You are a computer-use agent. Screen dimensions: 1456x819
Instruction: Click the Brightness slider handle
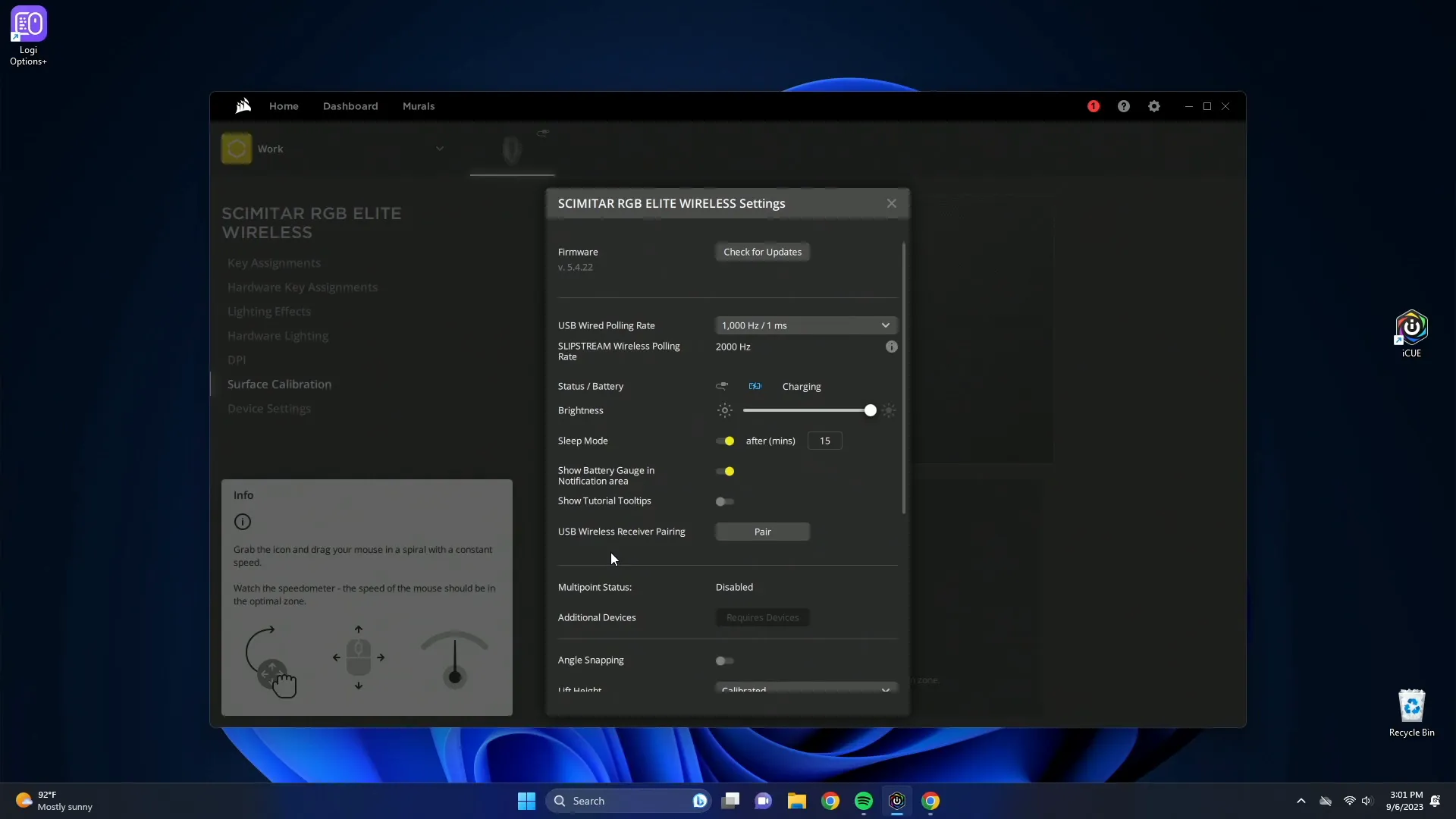(x=871, y=410)
